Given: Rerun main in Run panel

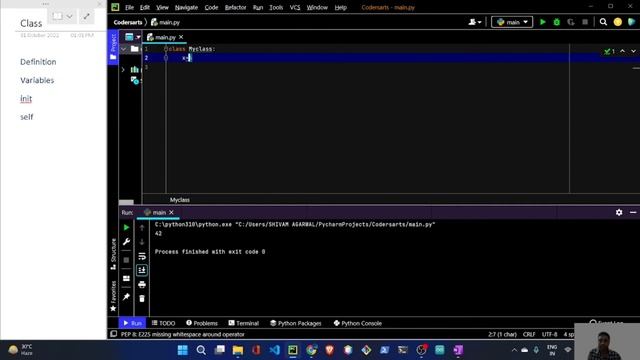Looking at the screenshot, I should [x=126, y=227].
